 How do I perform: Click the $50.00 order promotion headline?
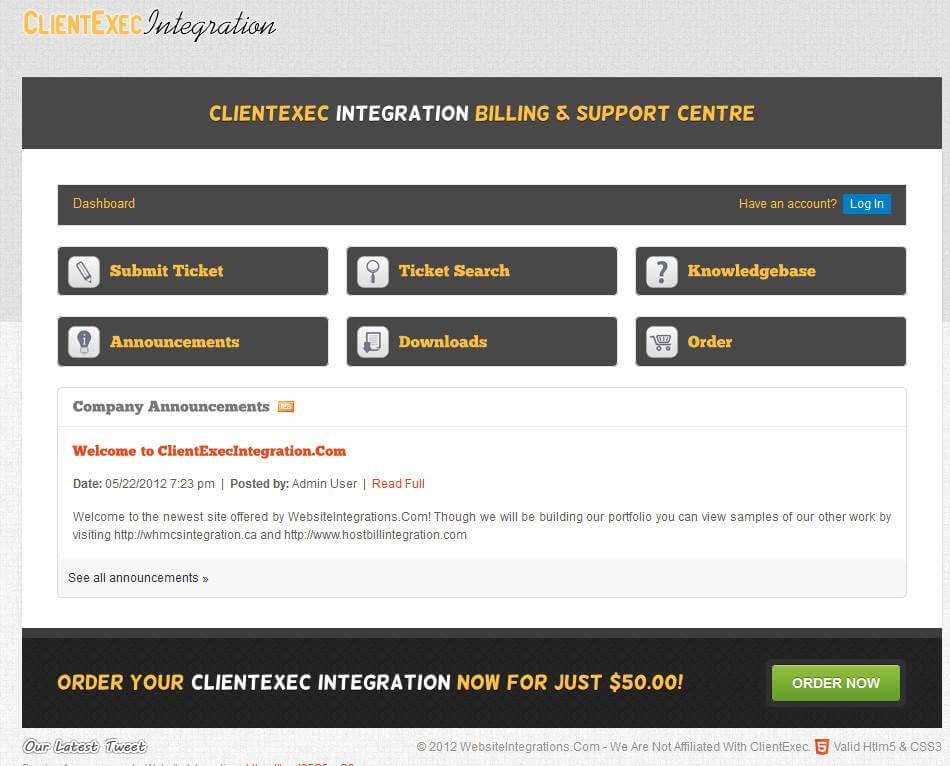[370, 682]
